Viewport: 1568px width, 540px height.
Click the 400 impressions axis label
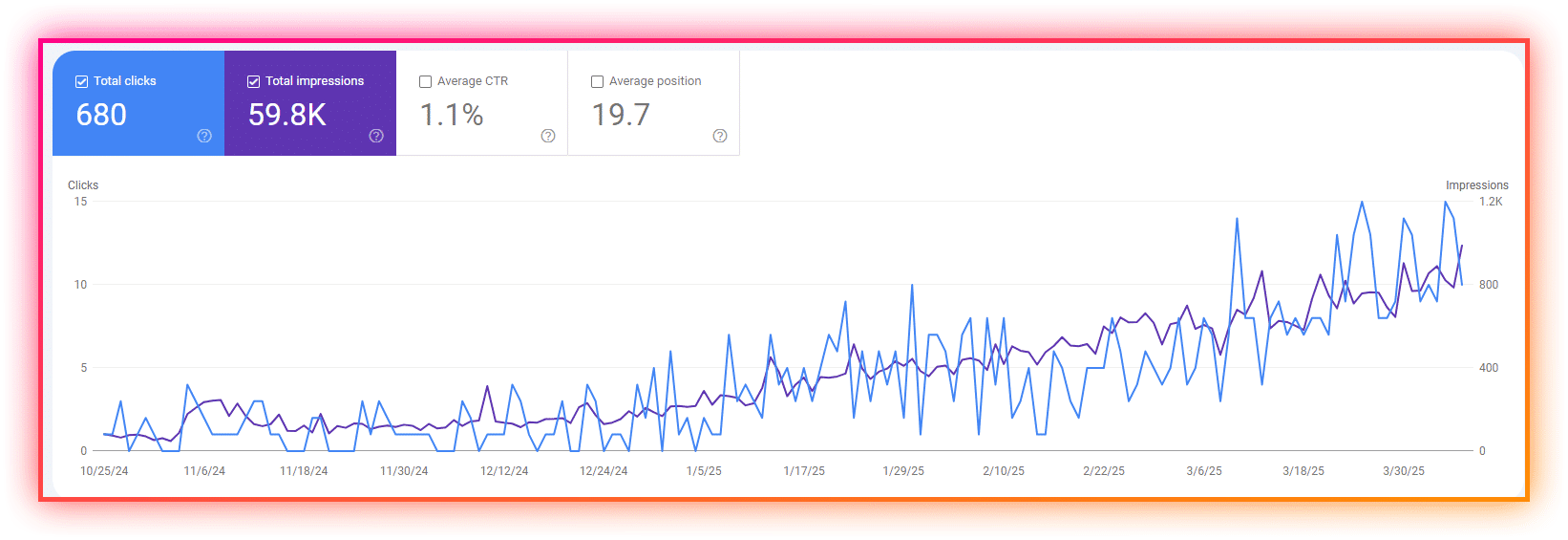click(x=1489, y=368)
